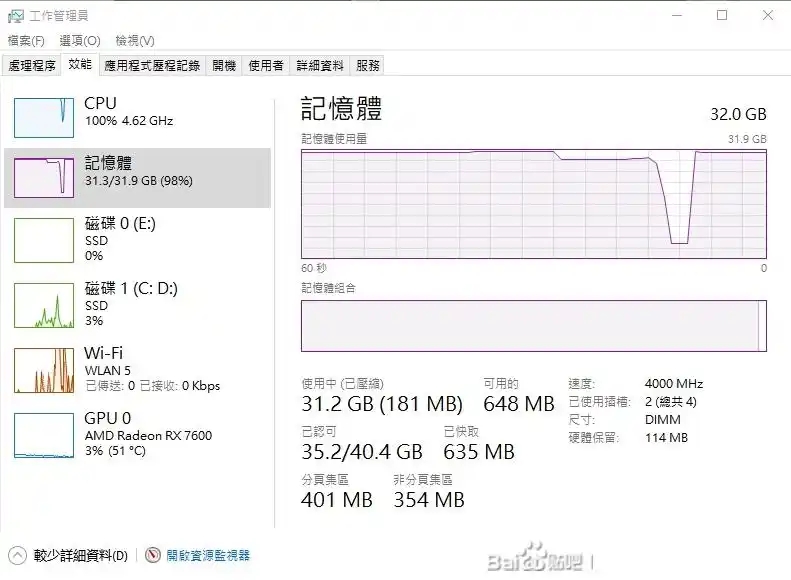Select the Wi-Fi WLAN 5 graph
791x580 pixels.
click(44, 370)
